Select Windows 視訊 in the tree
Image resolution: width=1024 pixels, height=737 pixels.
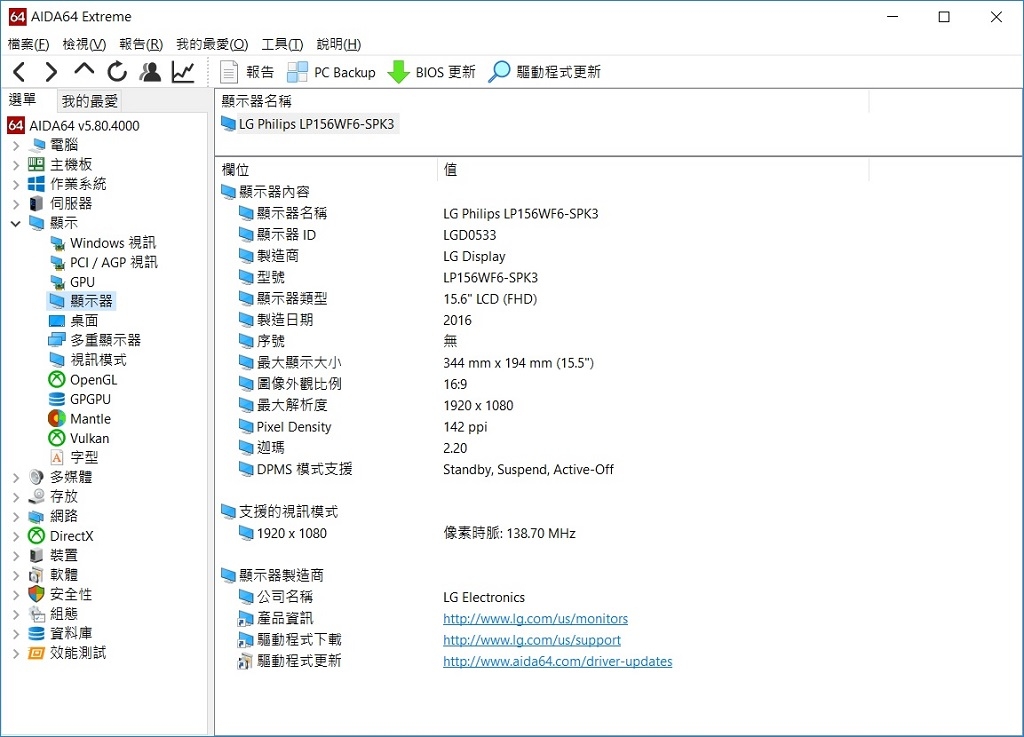pos(103,243)
